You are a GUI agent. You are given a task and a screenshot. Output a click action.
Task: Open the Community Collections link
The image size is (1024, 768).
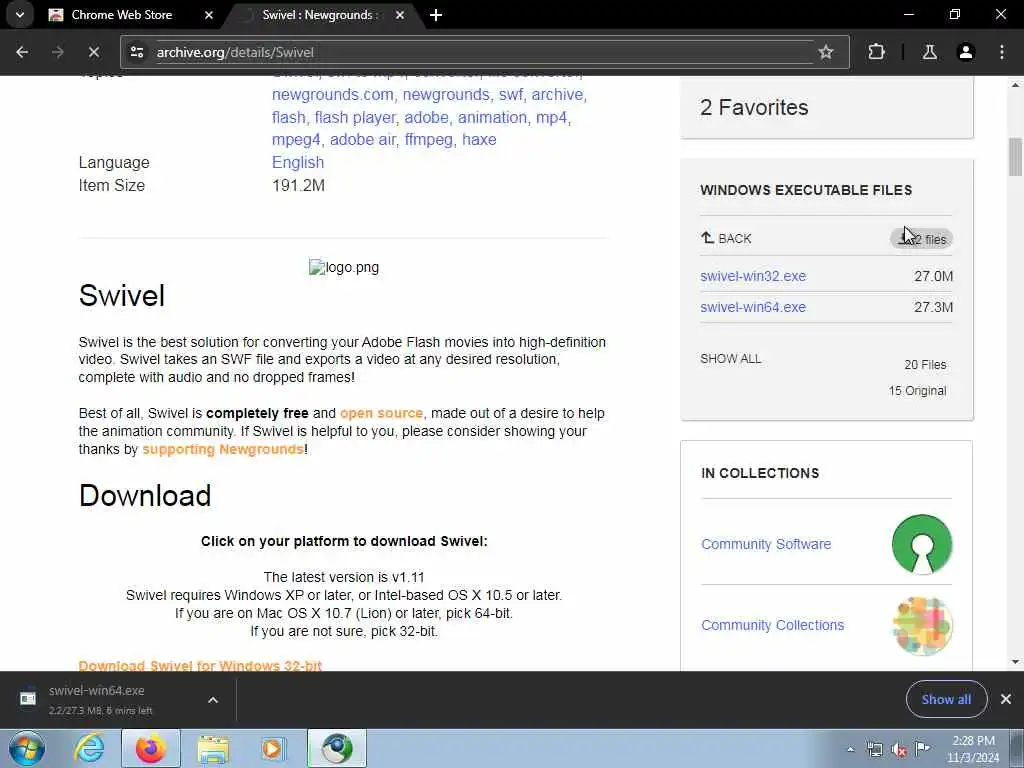[x=772, y=625]
